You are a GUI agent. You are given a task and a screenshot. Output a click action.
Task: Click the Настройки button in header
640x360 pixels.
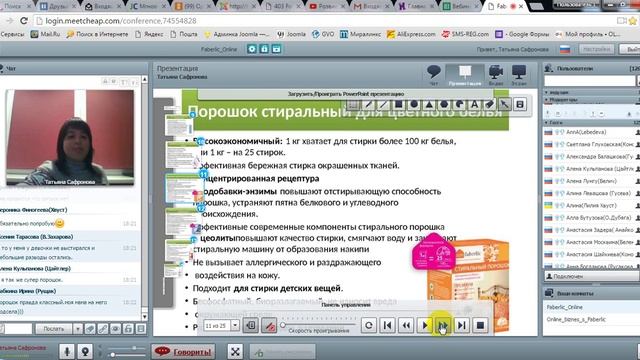(596, 49)
